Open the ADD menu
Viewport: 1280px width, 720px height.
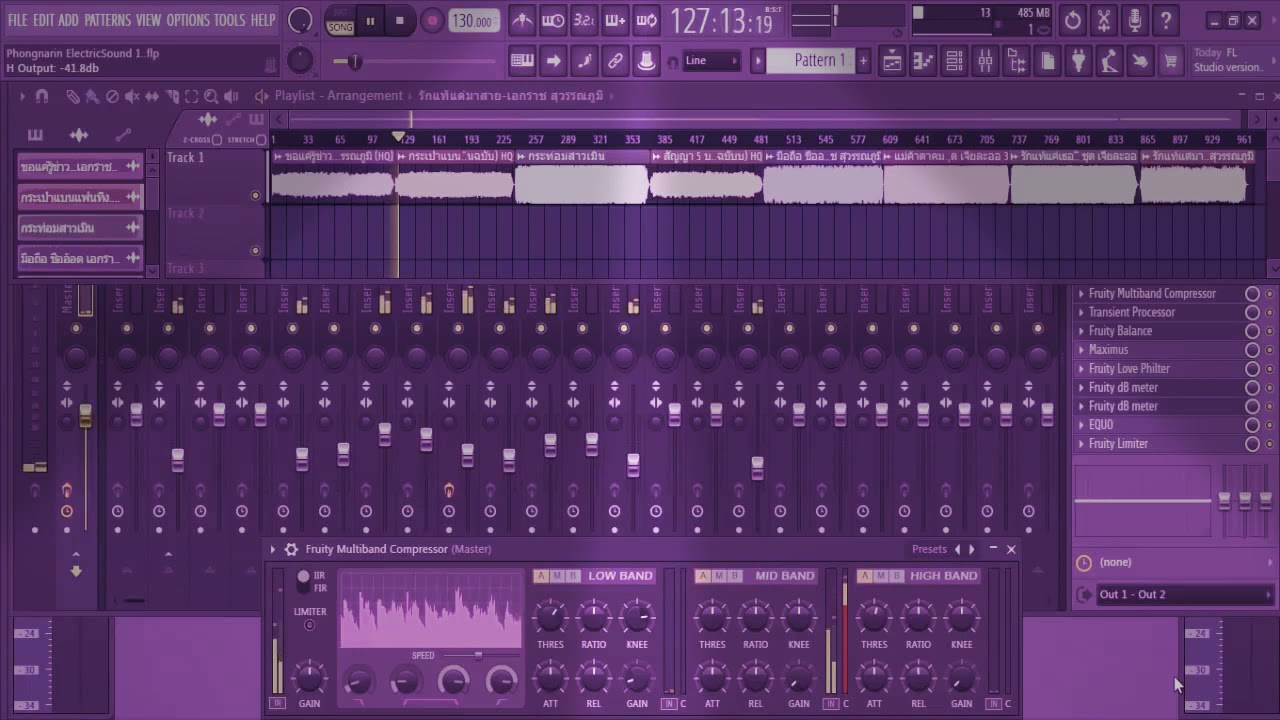pos(68,20)
